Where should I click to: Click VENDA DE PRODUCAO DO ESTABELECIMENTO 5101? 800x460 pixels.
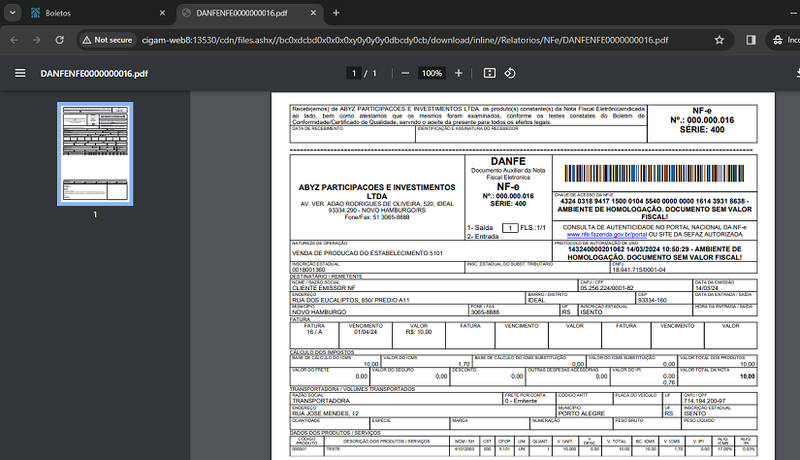click(x=367, y=253)
